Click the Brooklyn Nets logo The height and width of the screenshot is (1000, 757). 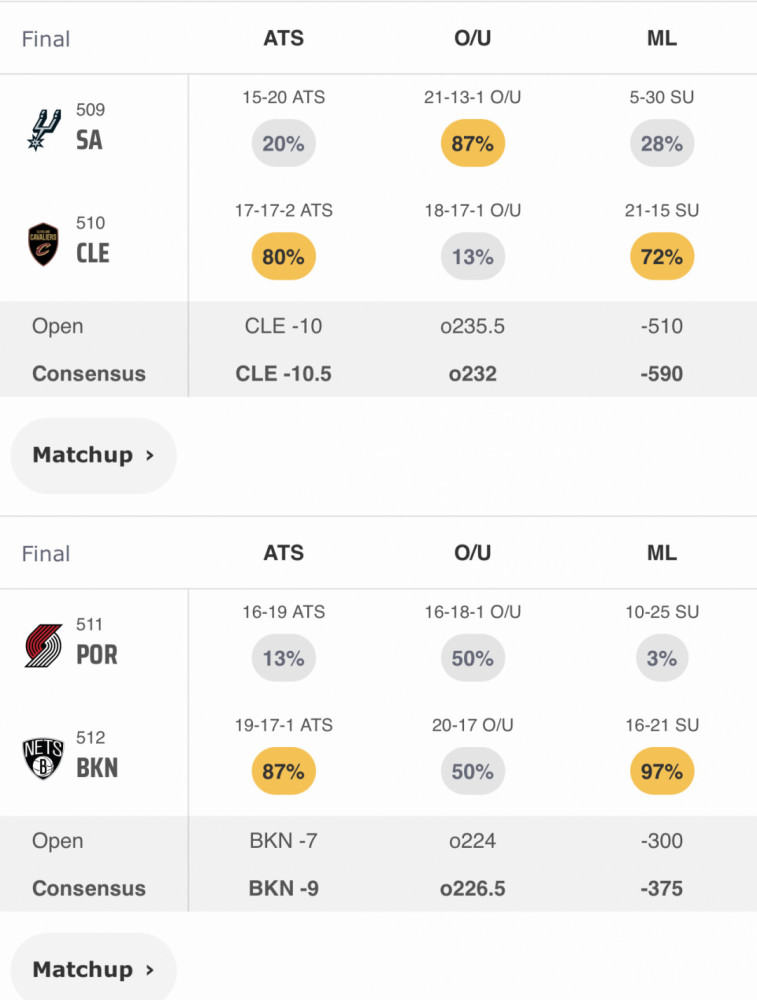pyautogui.click(x=43, y=759)
